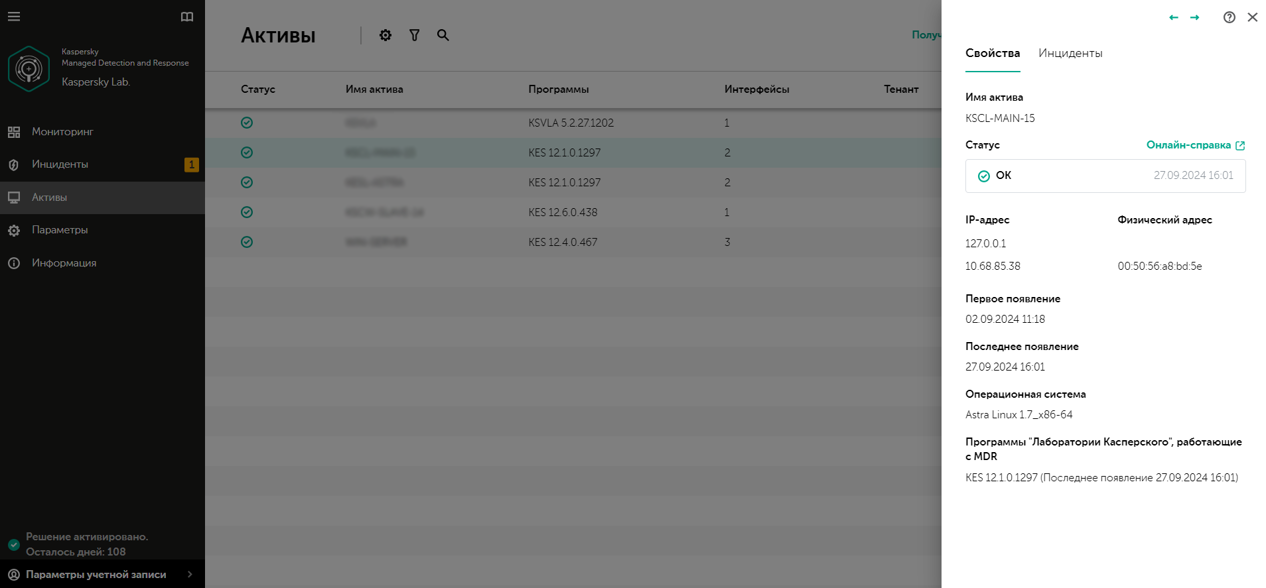Sort by Тенант column header
1266x588 pixels.
tap(901, 89)
